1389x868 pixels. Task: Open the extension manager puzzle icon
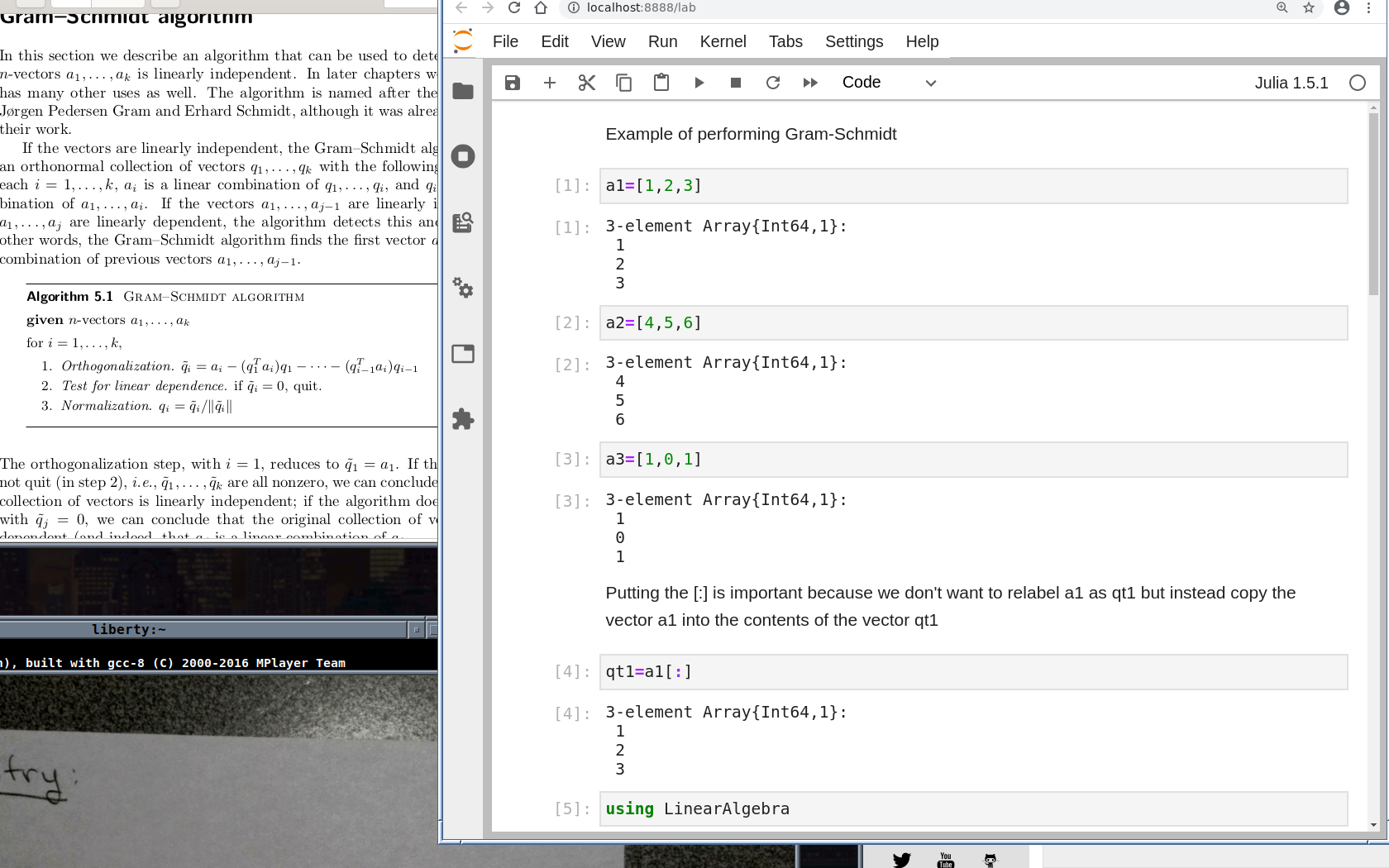tap(463, 419)
